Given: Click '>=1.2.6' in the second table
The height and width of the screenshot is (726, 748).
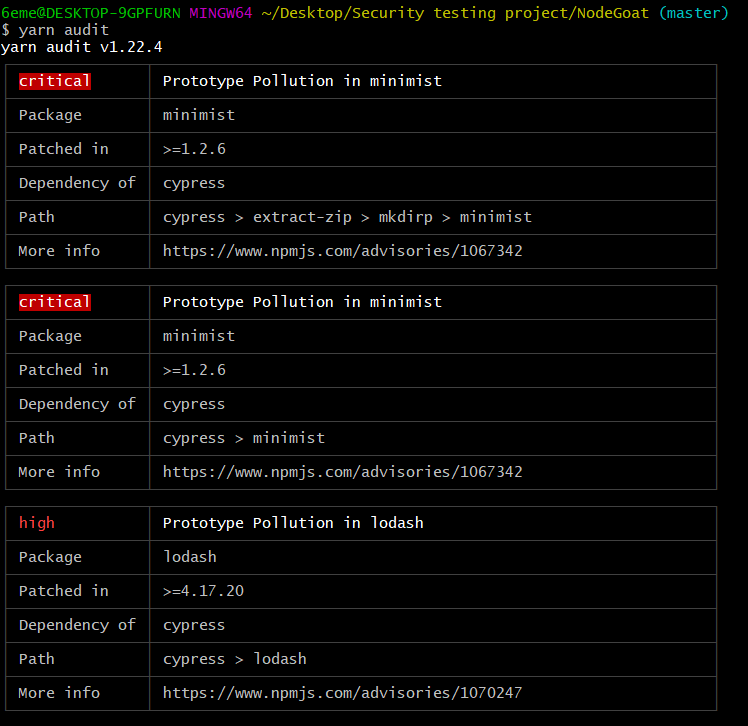Looking at the screenshot, I should tap(194, 370).
